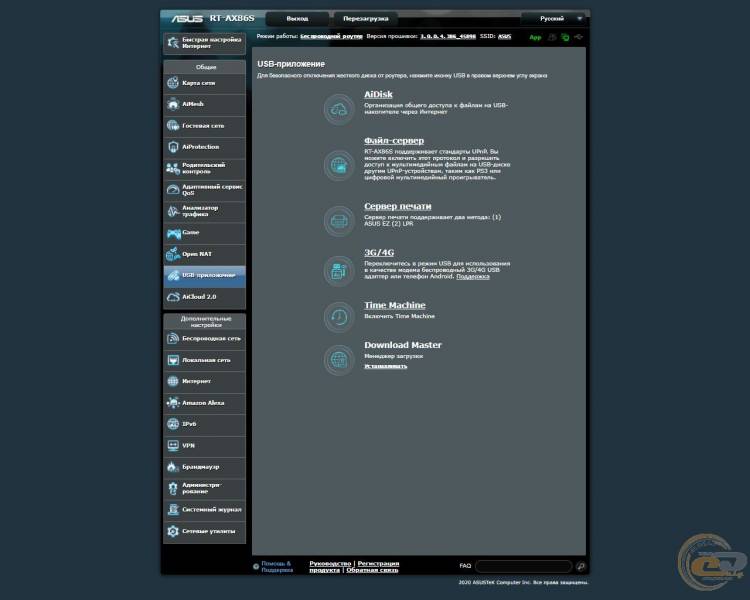Open Системный журнал system log
Viewport: 750px width, 600px height.
205,510
